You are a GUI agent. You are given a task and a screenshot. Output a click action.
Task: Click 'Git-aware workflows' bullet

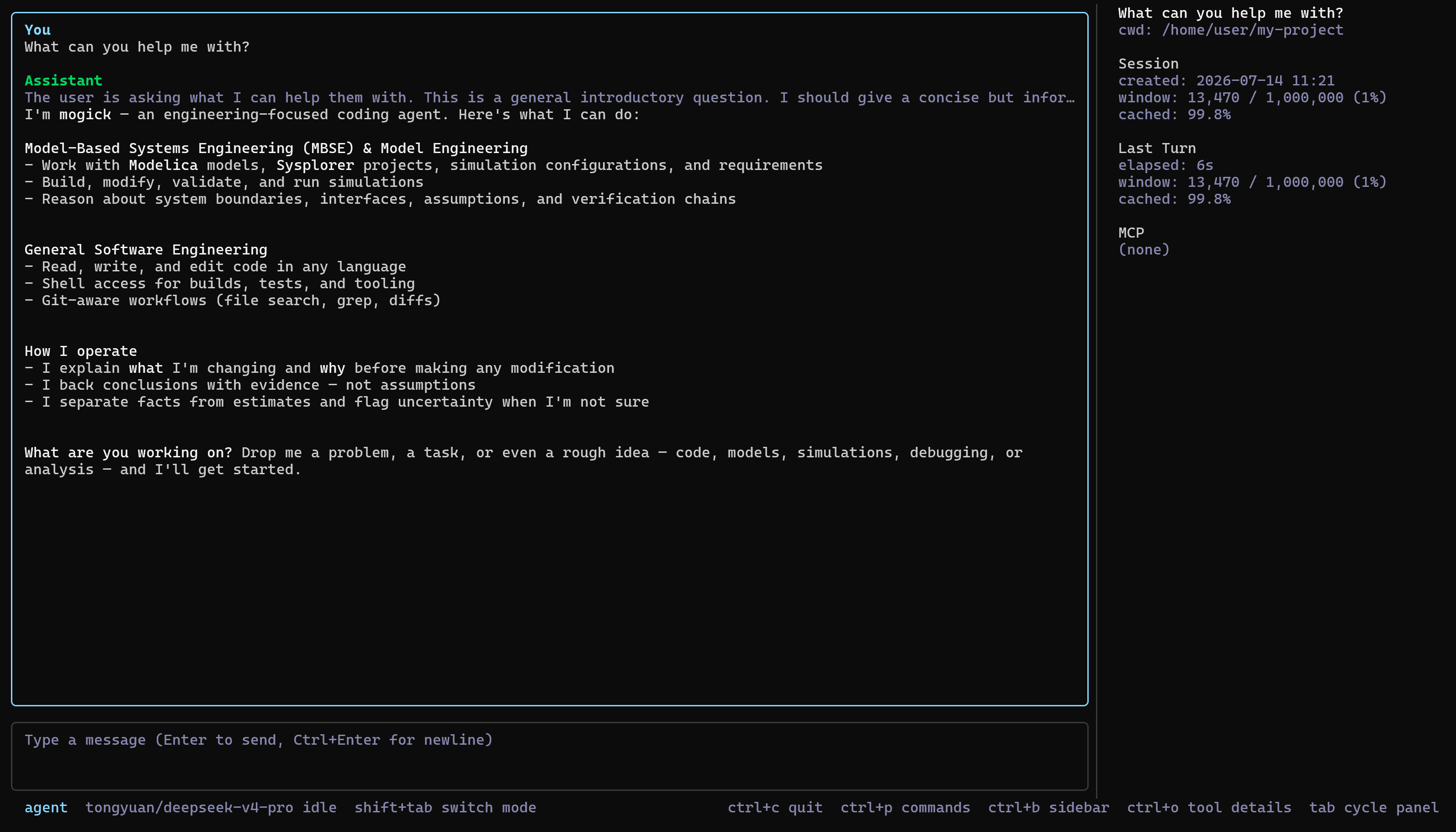coord(233,301)
